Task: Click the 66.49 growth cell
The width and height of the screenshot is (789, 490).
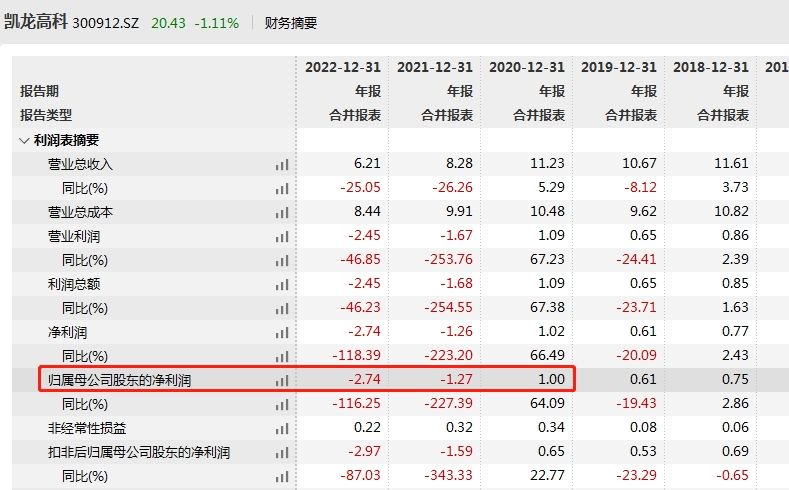Action: (547, 356)
